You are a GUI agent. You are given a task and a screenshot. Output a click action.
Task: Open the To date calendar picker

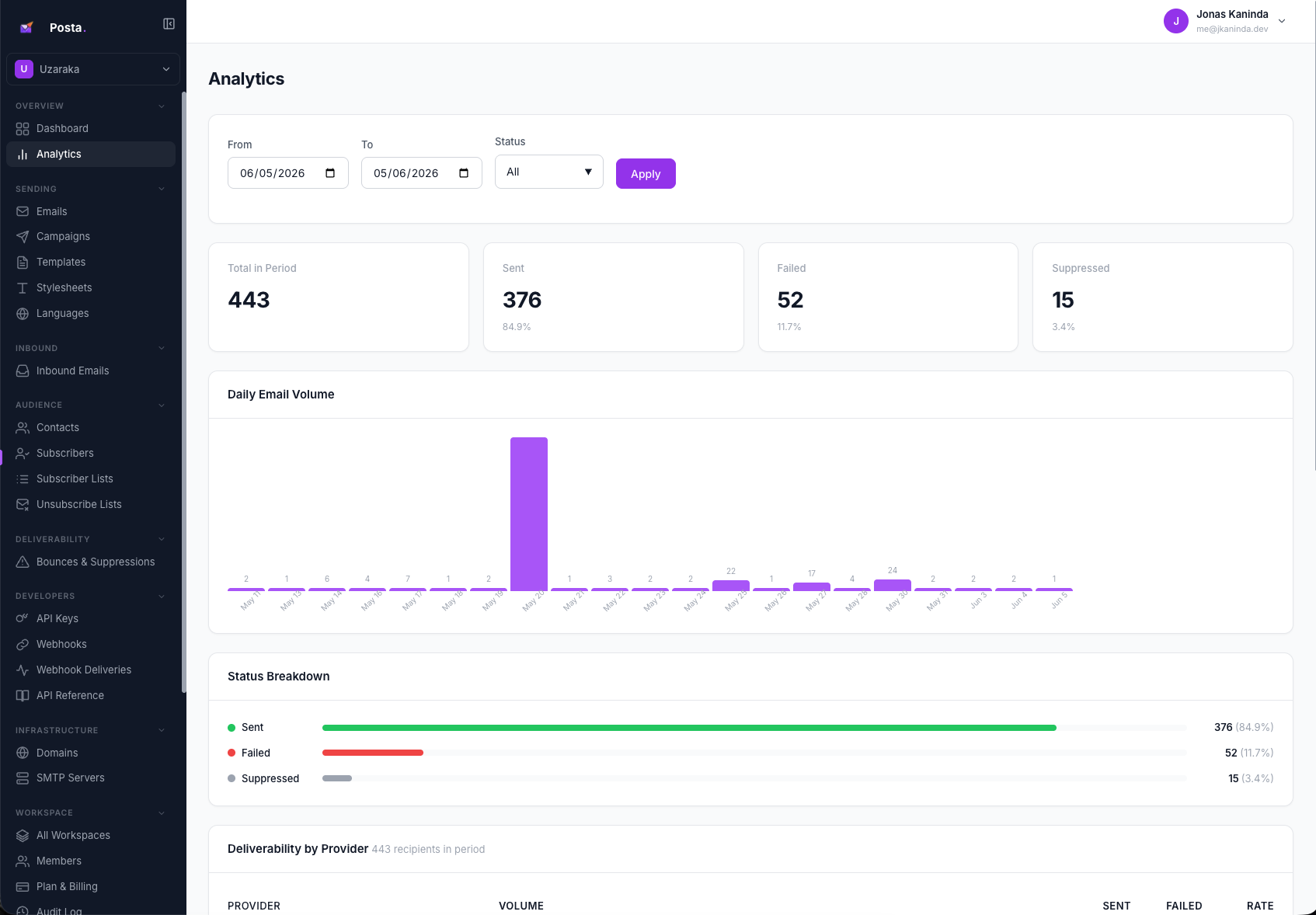[464, 173]
